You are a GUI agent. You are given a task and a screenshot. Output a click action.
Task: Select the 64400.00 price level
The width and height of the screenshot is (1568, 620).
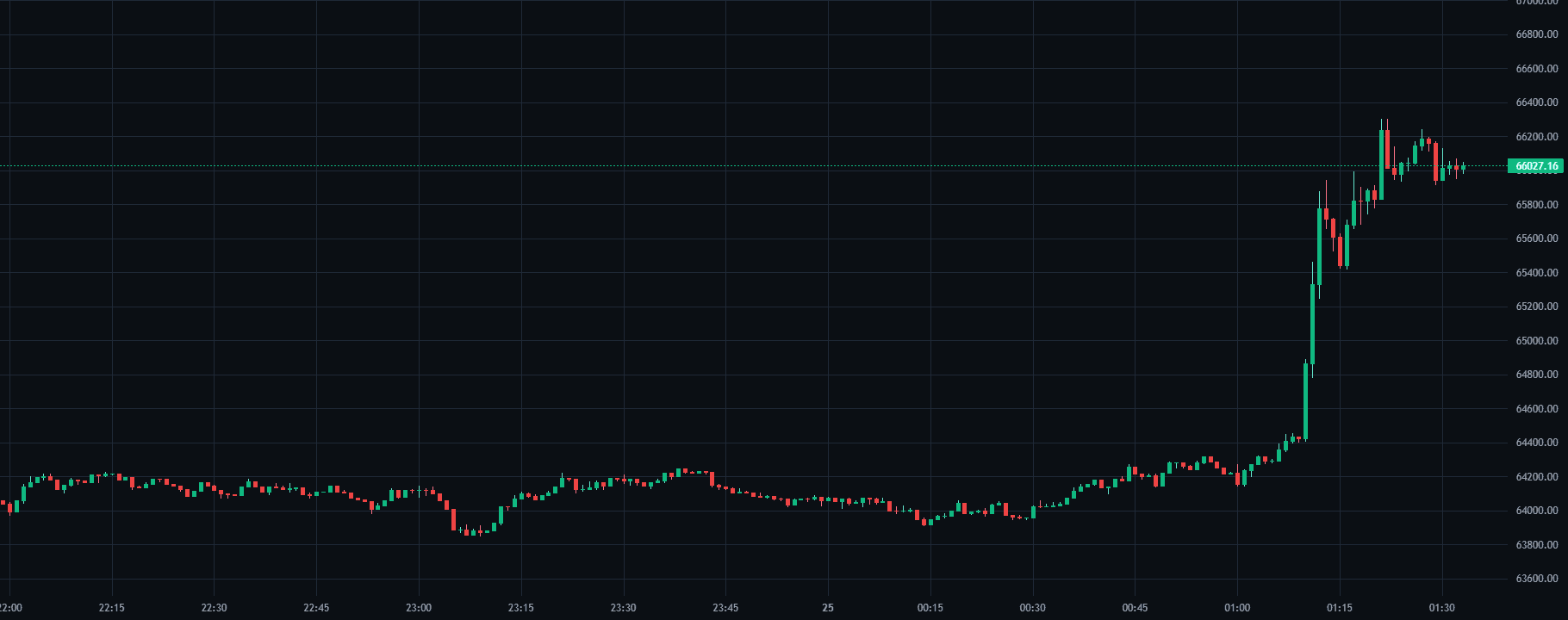[x=1537, y=443]
